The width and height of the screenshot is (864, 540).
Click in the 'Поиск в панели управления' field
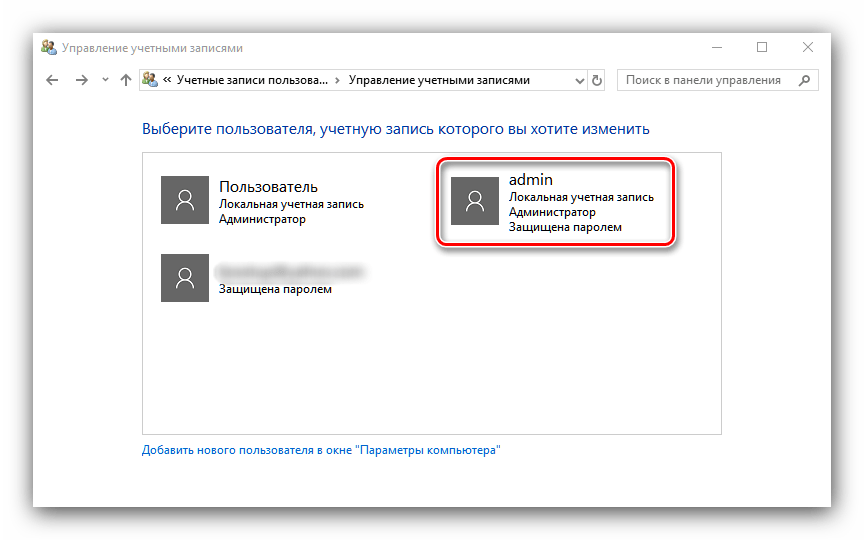click(705, 80)
